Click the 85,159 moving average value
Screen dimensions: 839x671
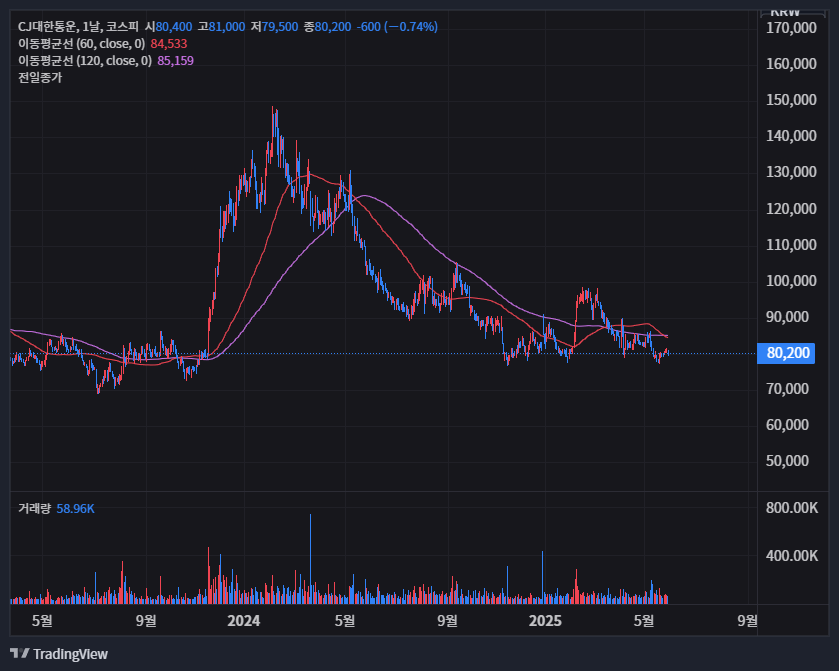click(x=176, y=61)
